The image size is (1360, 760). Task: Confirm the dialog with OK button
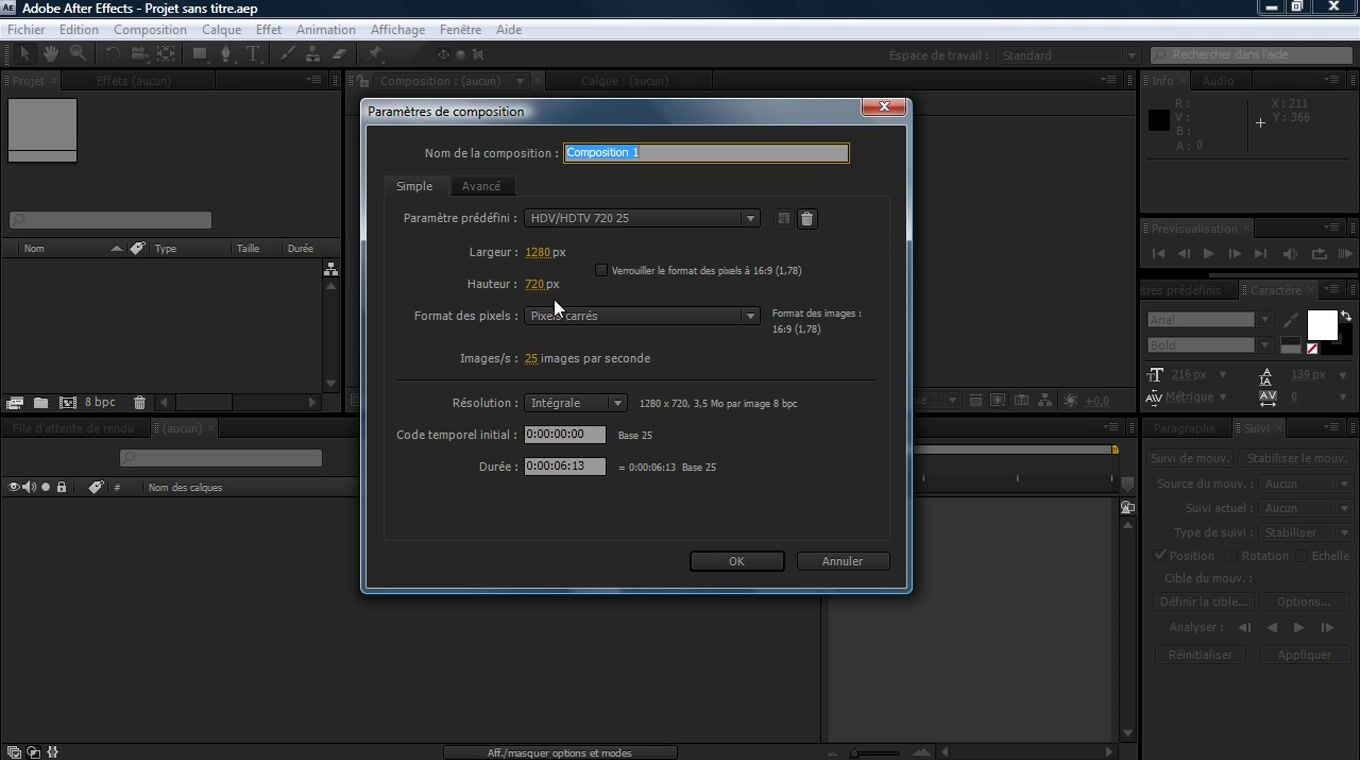736,561
